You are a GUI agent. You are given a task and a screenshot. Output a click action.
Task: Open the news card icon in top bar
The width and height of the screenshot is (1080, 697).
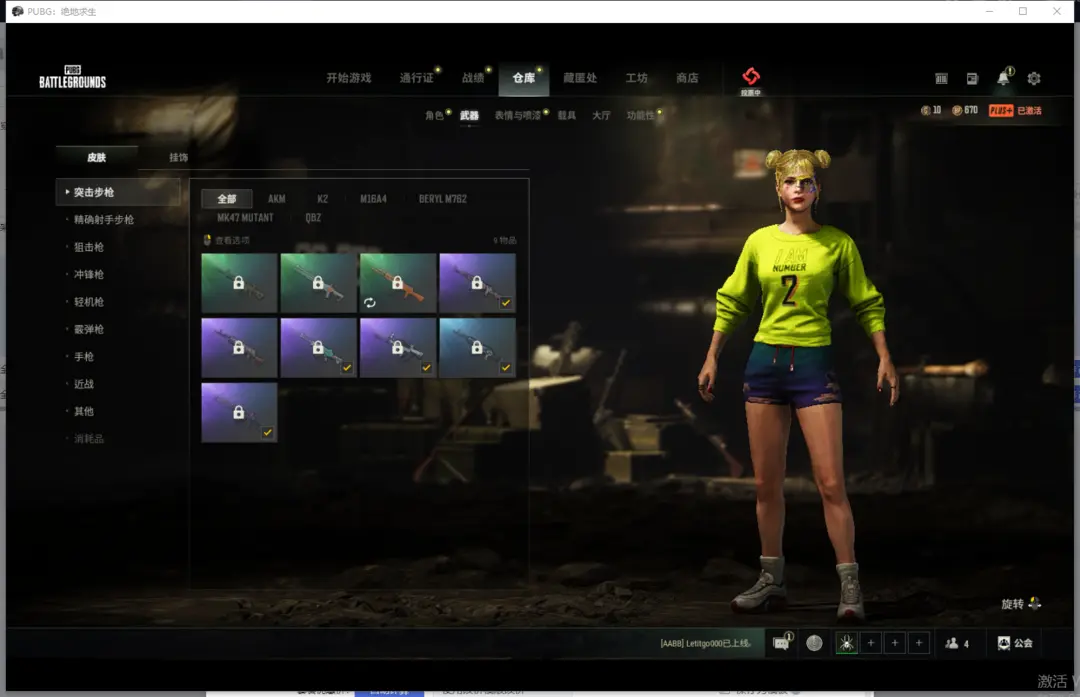pyautogui.click(x=972, y=79)
